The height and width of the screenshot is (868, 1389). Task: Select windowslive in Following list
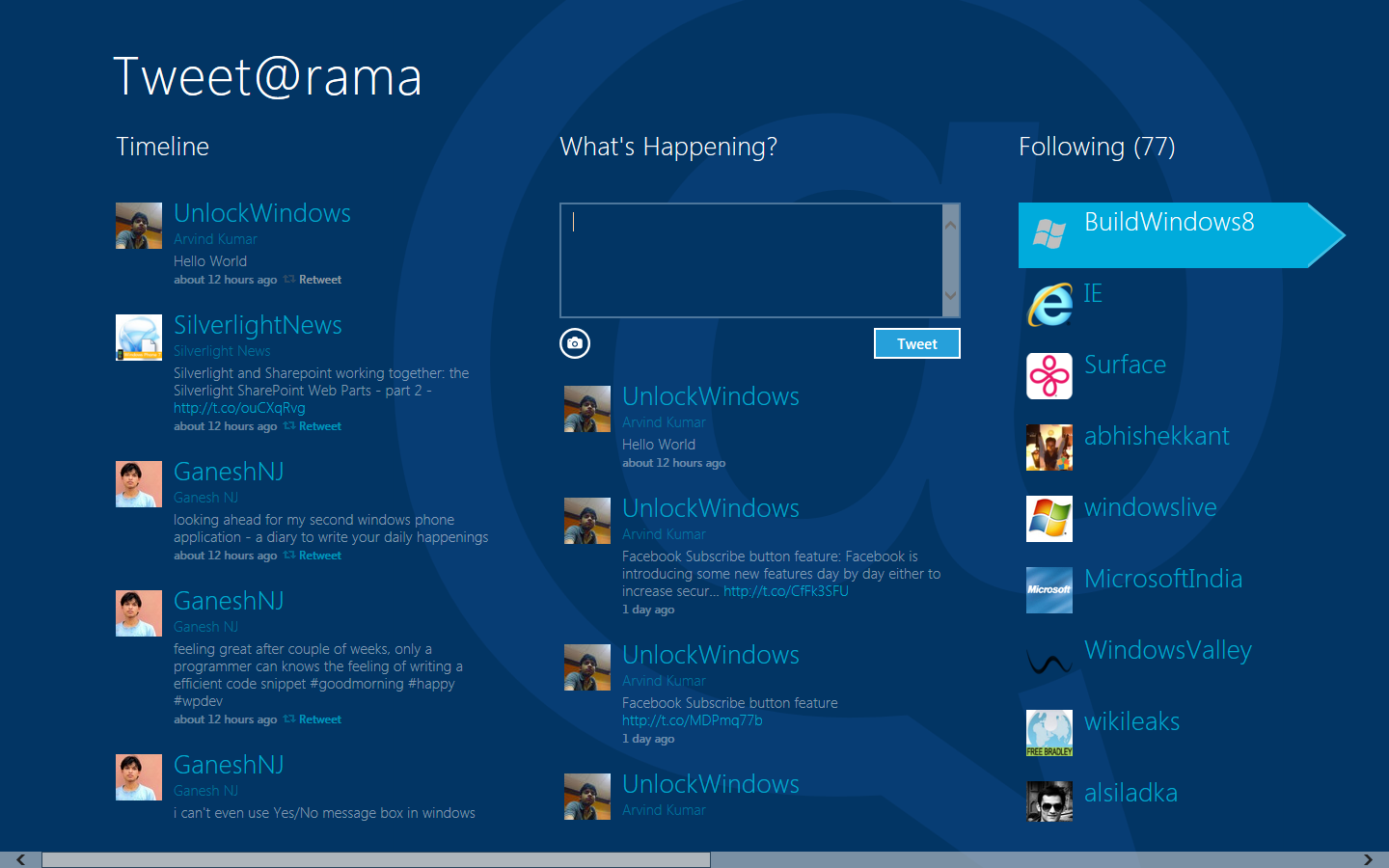(x=1151, y=508)
